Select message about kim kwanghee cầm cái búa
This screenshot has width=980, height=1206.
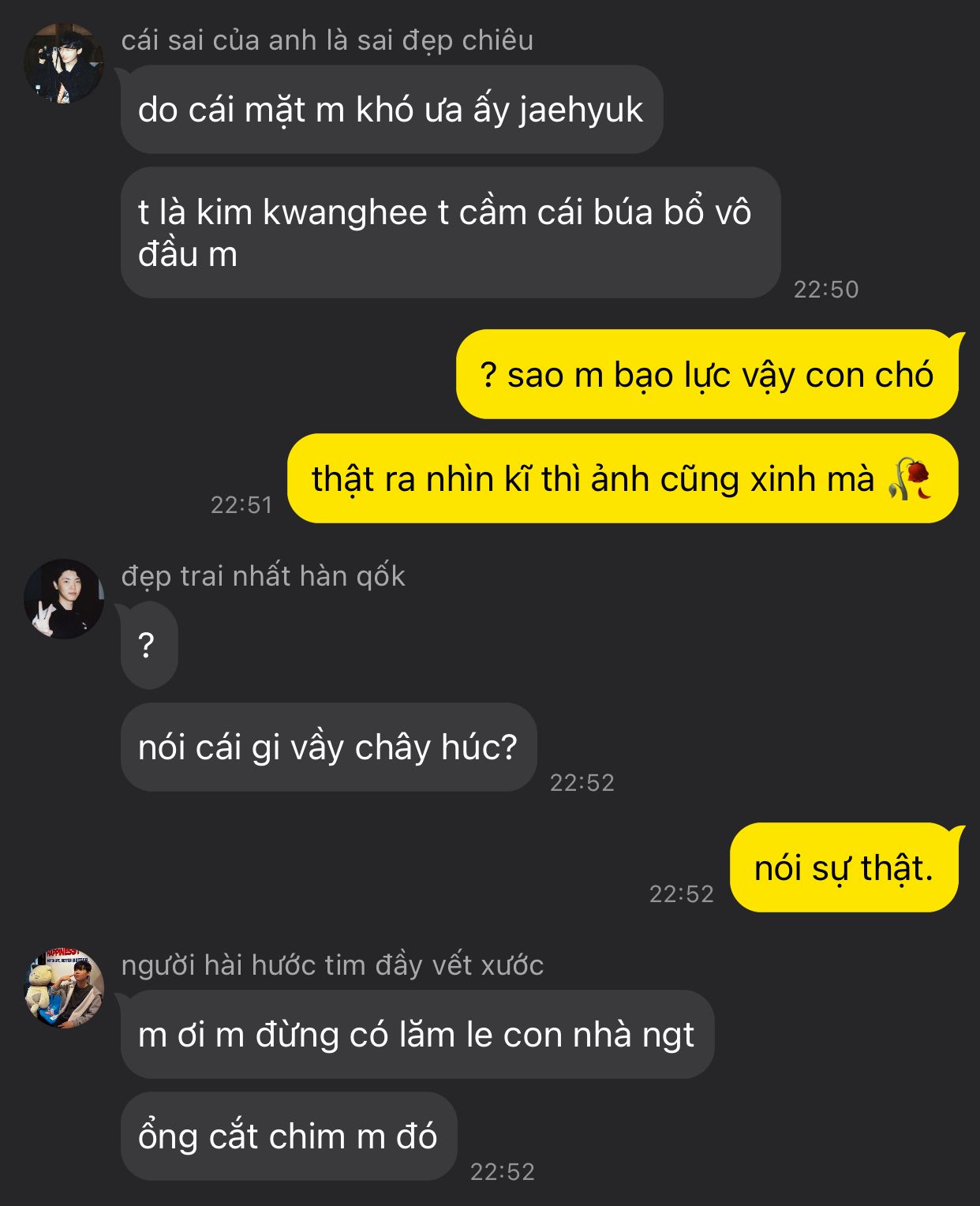click(451, 233)
